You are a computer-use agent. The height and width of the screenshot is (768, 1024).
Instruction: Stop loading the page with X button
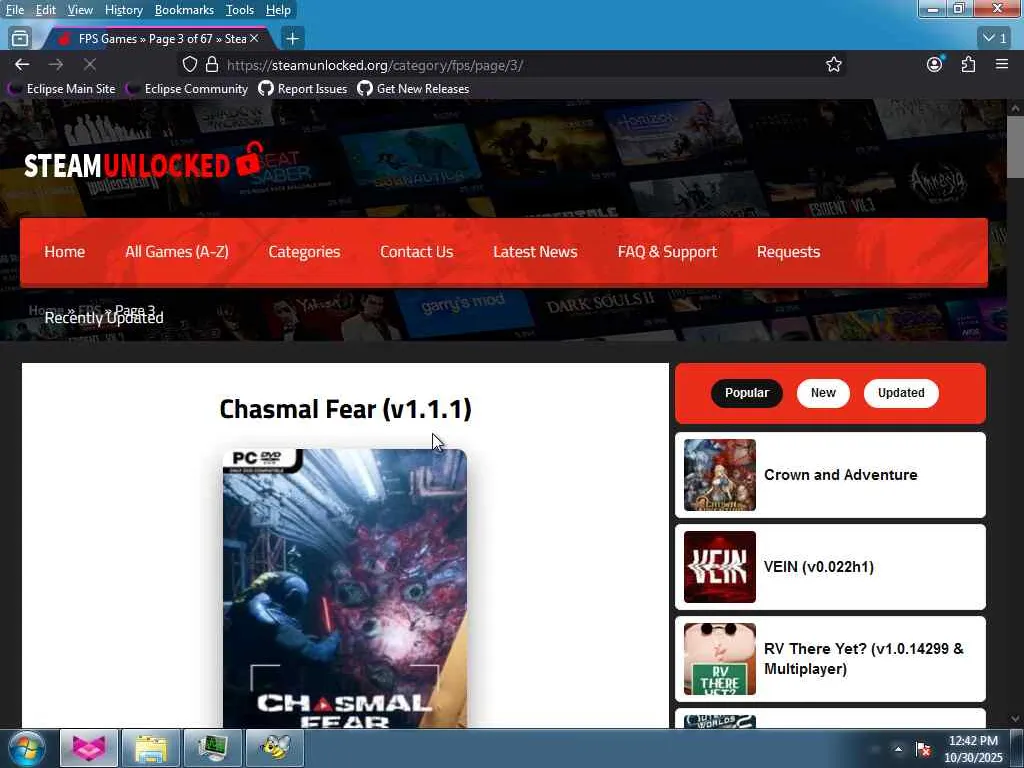coord(89,64)
